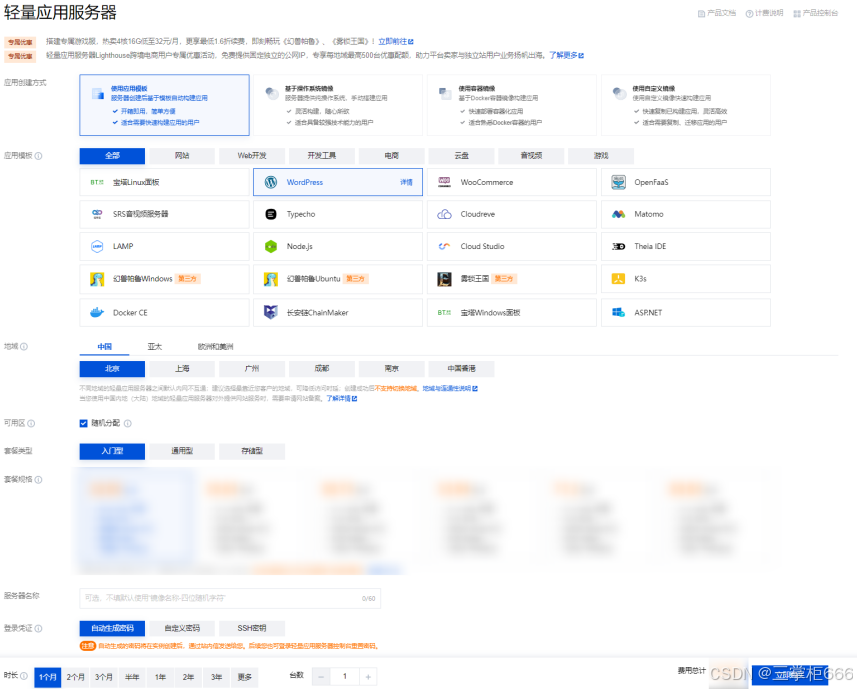Image resolution: width=857 pixels, height=689 pixels.
Task: Select 自定义密码 login credential
Action: point(182,628)
